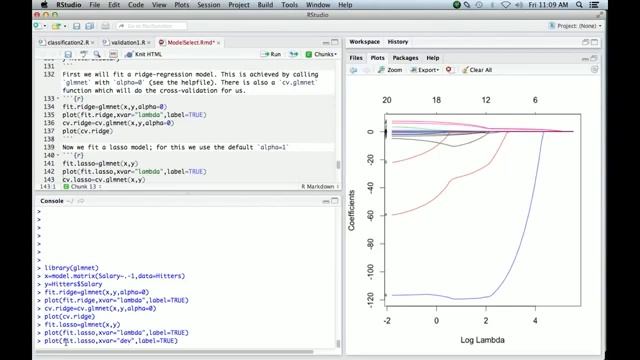Viewport: 640px width, 360px height.
Task: Remove current plot red X icon
Action: tap(449, 70)
